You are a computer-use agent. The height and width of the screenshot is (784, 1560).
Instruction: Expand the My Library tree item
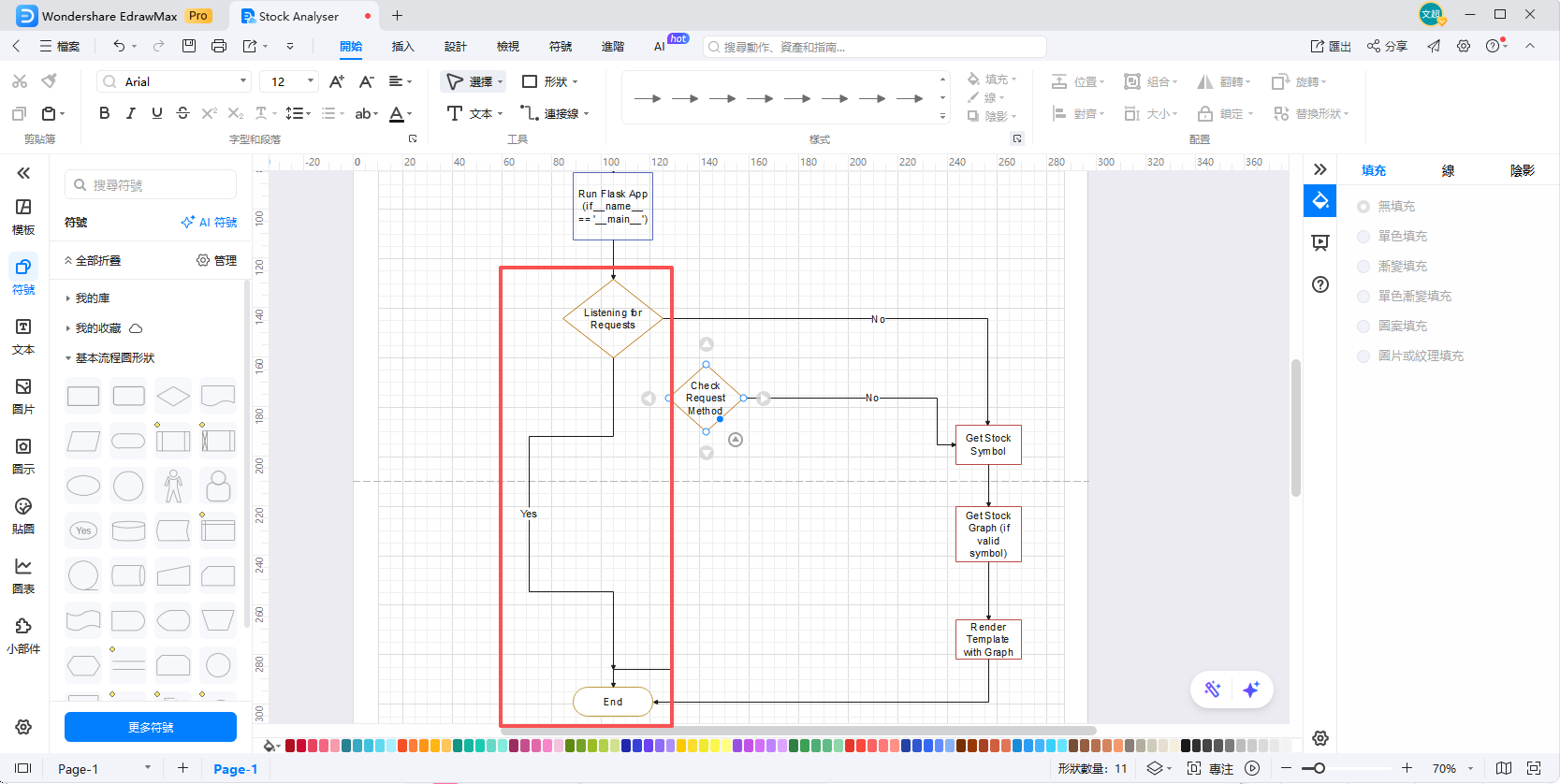click(92, 298)
